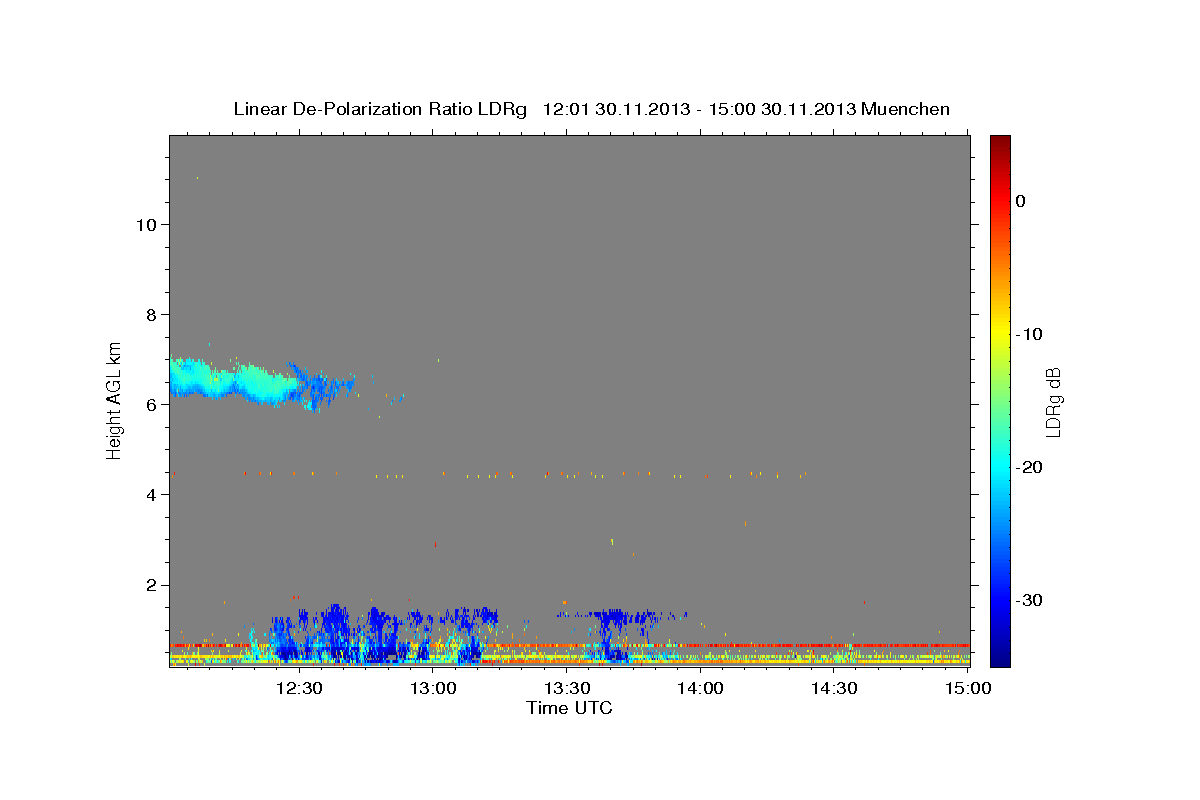
Task: Click the 'Height AGL km' axis label
Action: [x=115, y=399]
